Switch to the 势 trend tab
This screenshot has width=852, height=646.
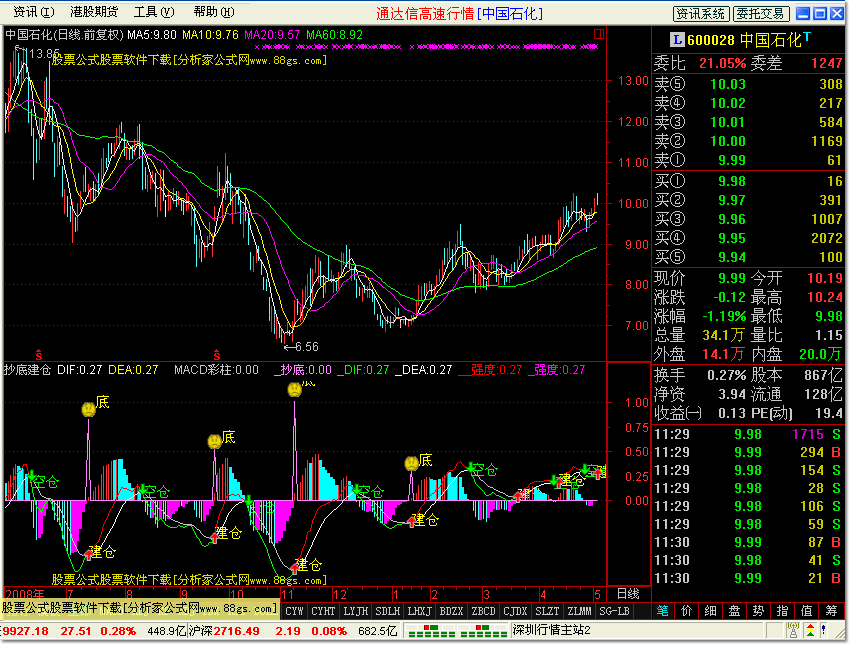(x=759, y=611)
